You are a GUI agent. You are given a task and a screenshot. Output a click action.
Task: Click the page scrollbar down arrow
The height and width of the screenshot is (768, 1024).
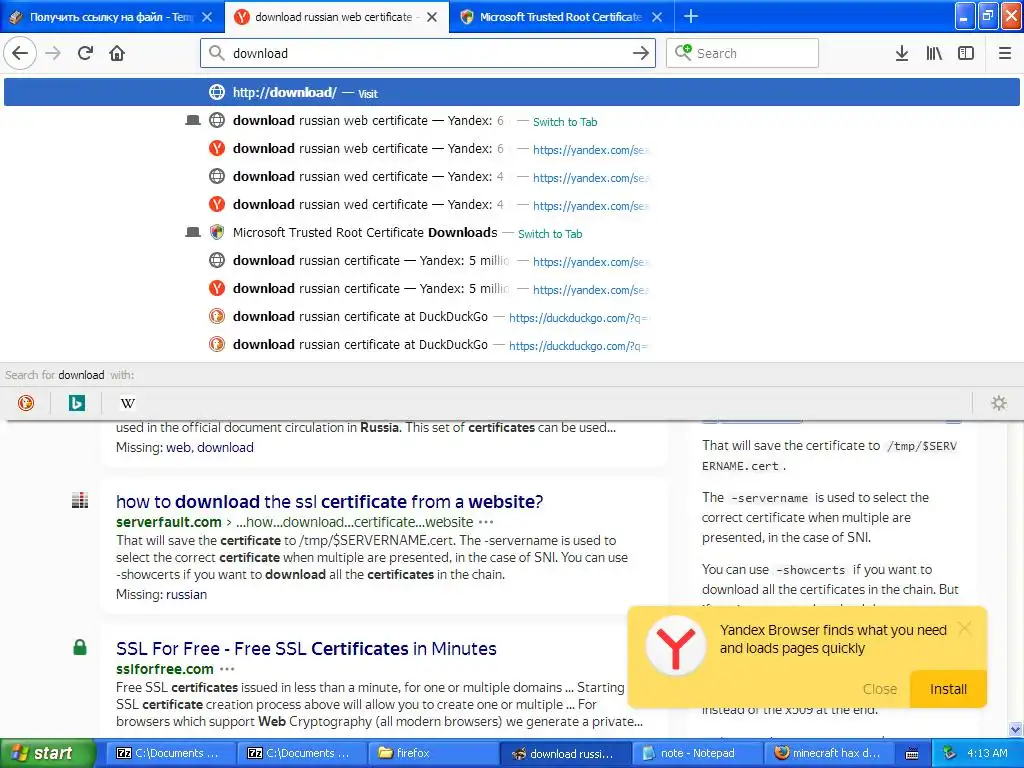1015,729
